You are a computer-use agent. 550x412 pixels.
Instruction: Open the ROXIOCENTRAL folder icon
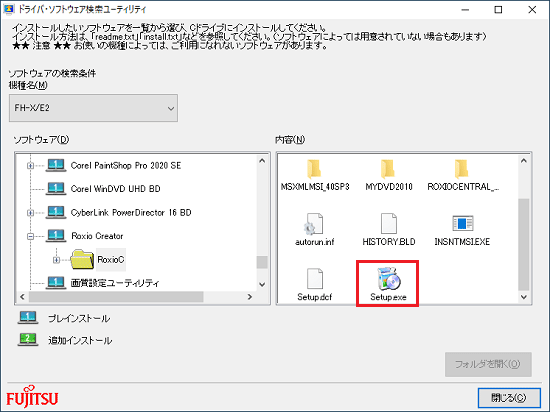pyautogui.click(x=462, y=169)
